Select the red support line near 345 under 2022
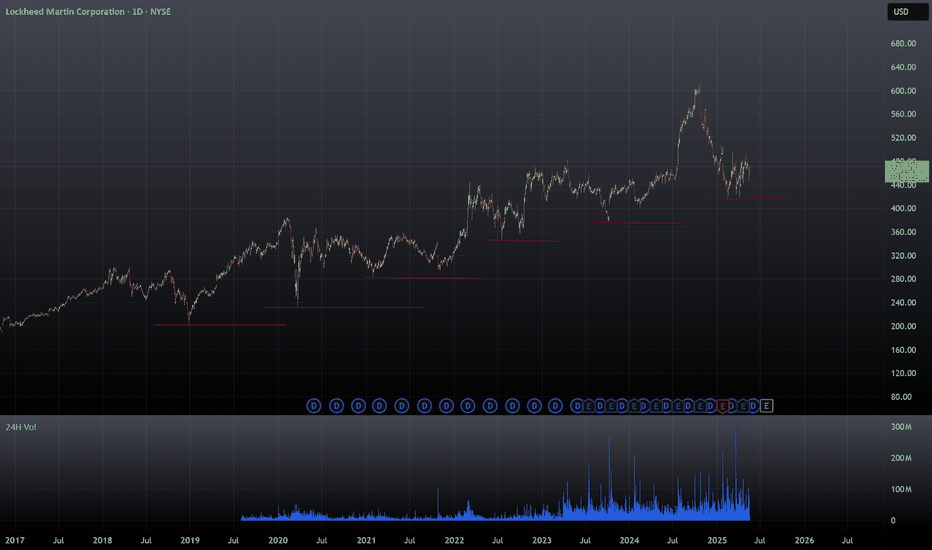Viewport: 932px width, 550px height. coord(524,240)
